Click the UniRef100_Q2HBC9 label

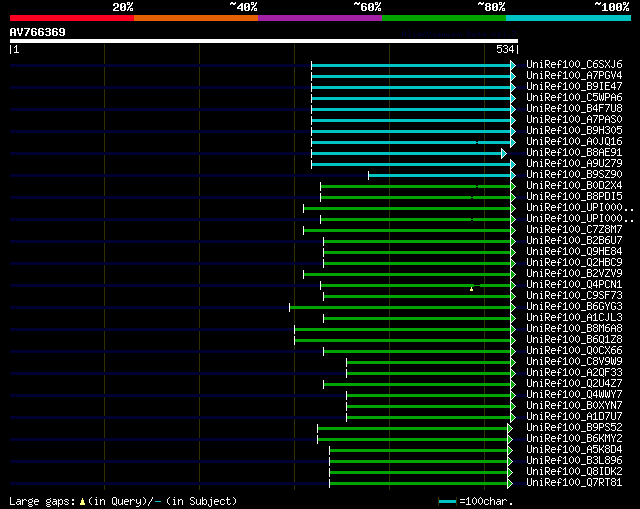(574, 263)
